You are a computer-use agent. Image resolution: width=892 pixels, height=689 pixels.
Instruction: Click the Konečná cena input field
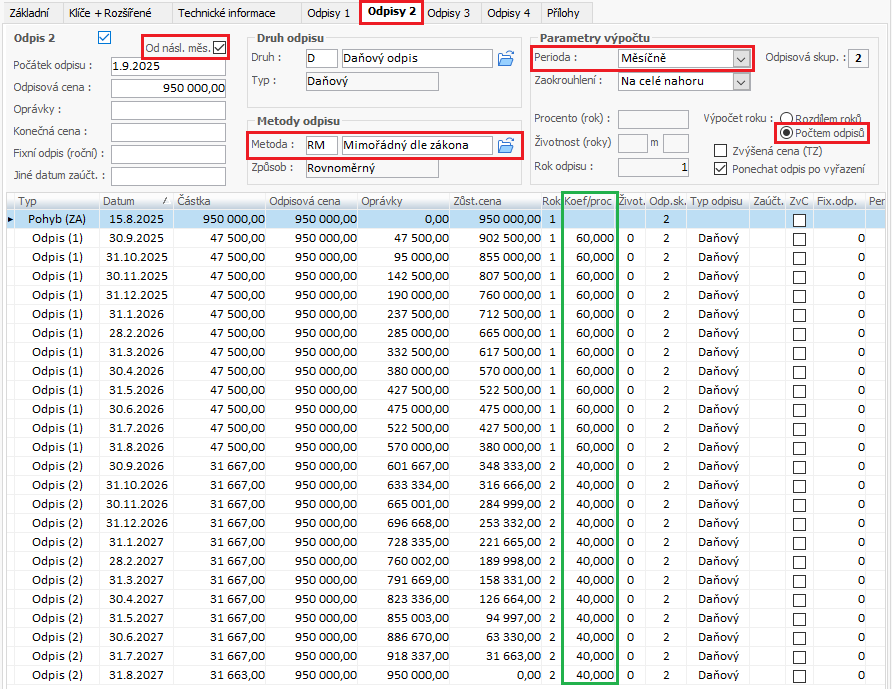pos(168,132)
